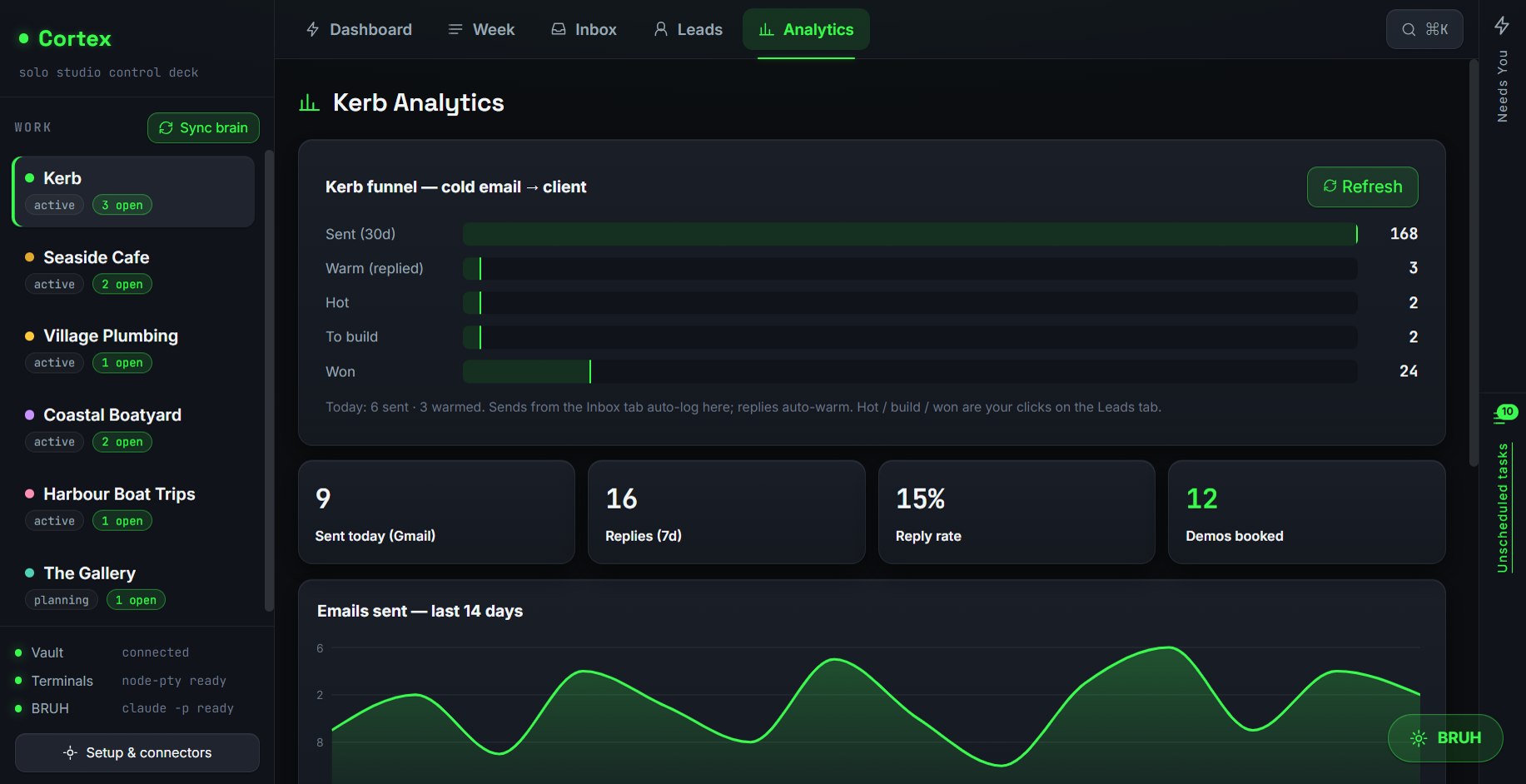The image size is (1526, 784).
Task: Select the Seaside Cafe project
Action: click(x=133, y=270)
